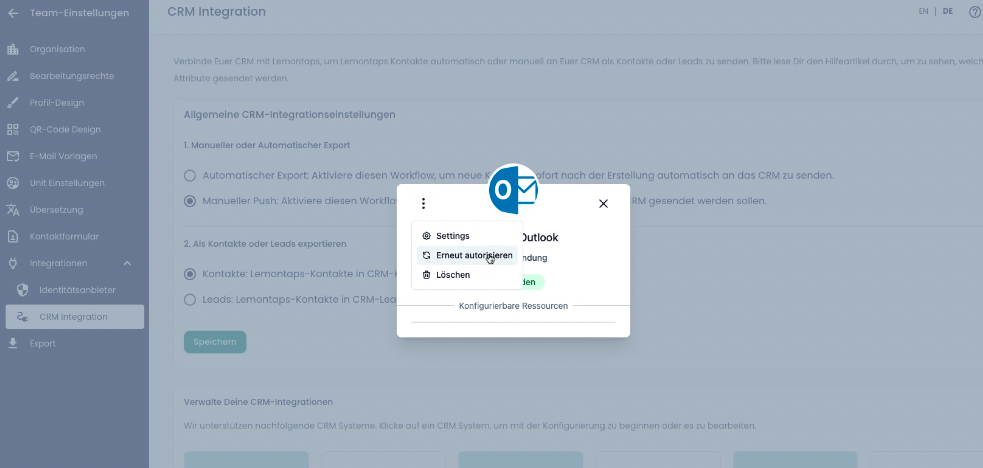Click the Konfigurierbare Ressourcen label
The image size is (983, 468).
tap(513, 306)
